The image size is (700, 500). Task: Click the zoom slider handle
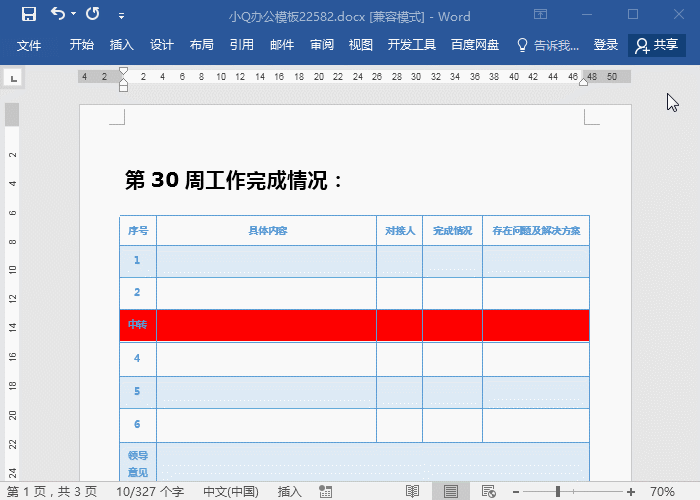pos(558,492)
